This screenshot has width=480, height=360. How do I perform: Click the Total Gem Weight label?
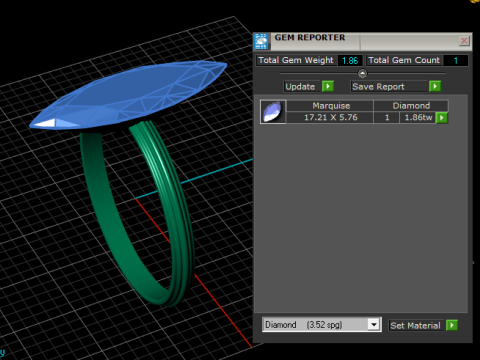pyautogui.click(x=296, y=60)
